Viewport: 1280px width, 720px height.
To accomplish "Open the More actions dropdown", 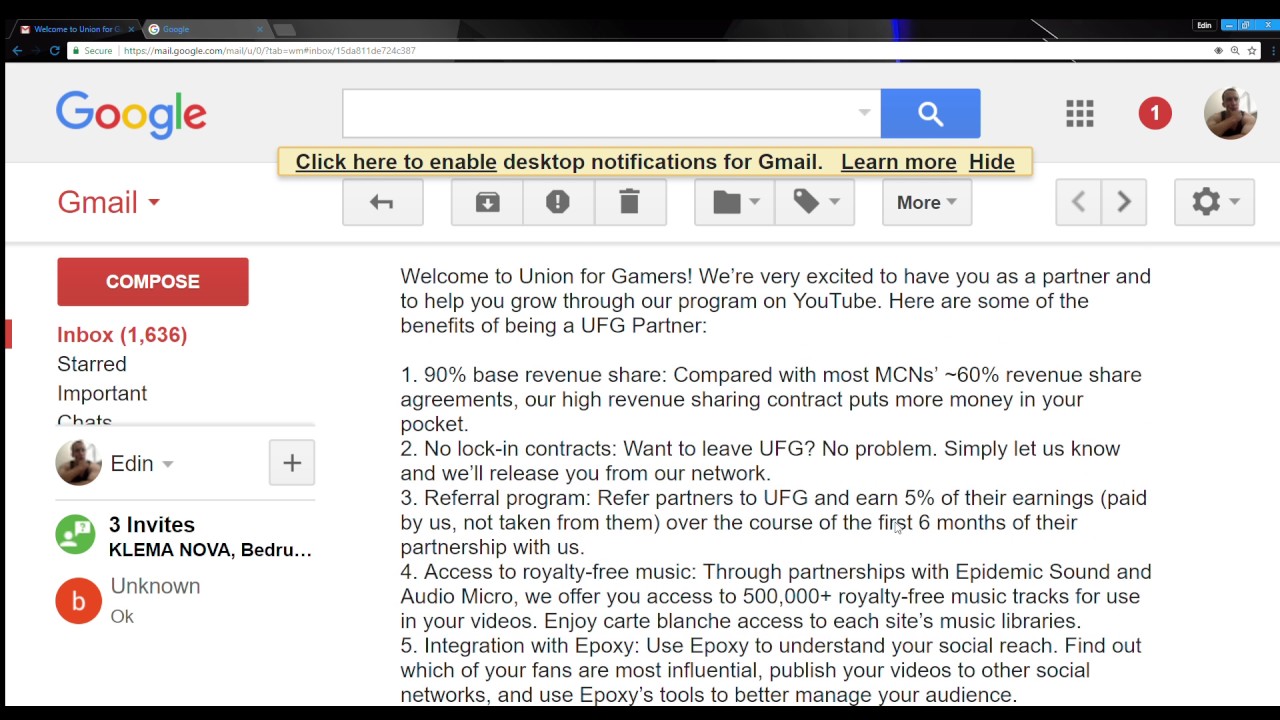I will click(927, 203).
